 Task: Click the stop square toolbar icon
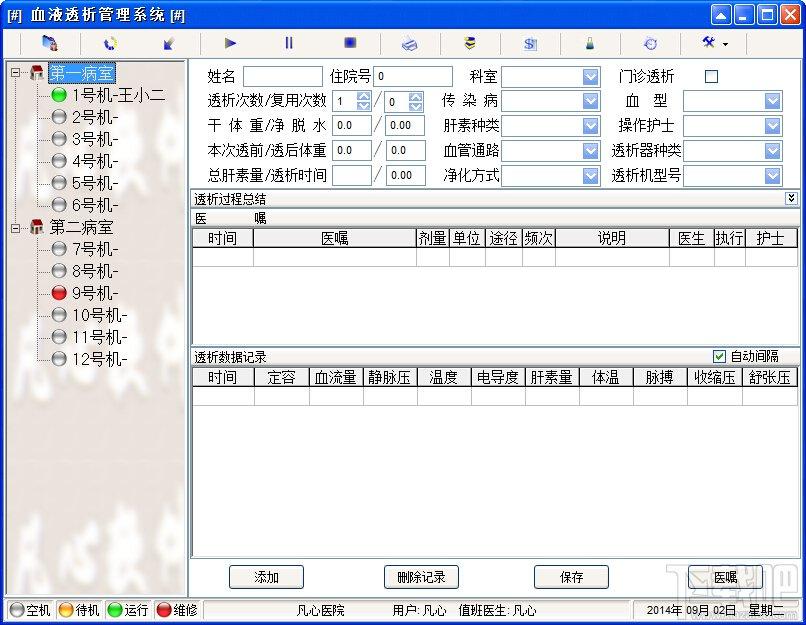click(350, 43)
